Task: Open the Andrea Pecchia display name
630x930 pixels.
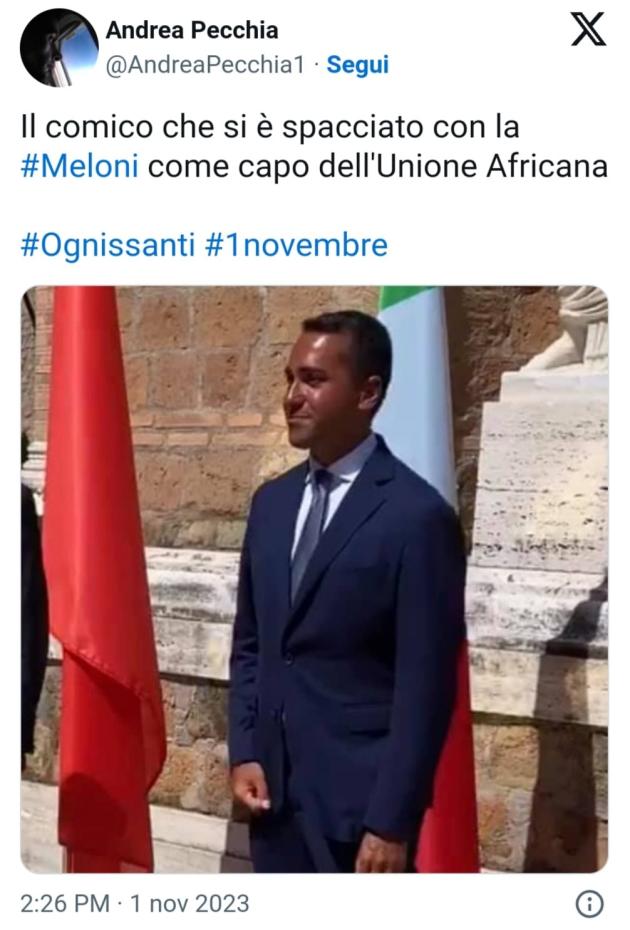Action: 192,30
